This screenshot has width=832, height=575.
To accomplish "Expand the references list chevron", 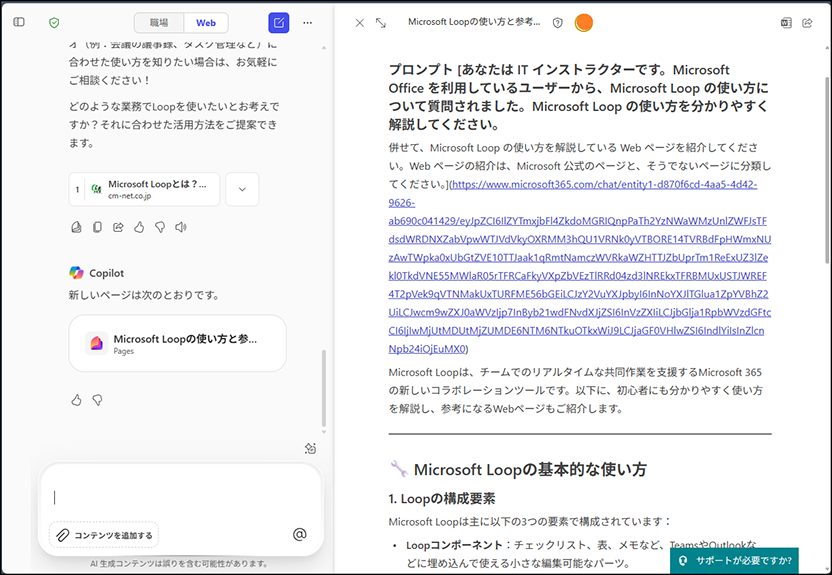I will pos(242,189).
